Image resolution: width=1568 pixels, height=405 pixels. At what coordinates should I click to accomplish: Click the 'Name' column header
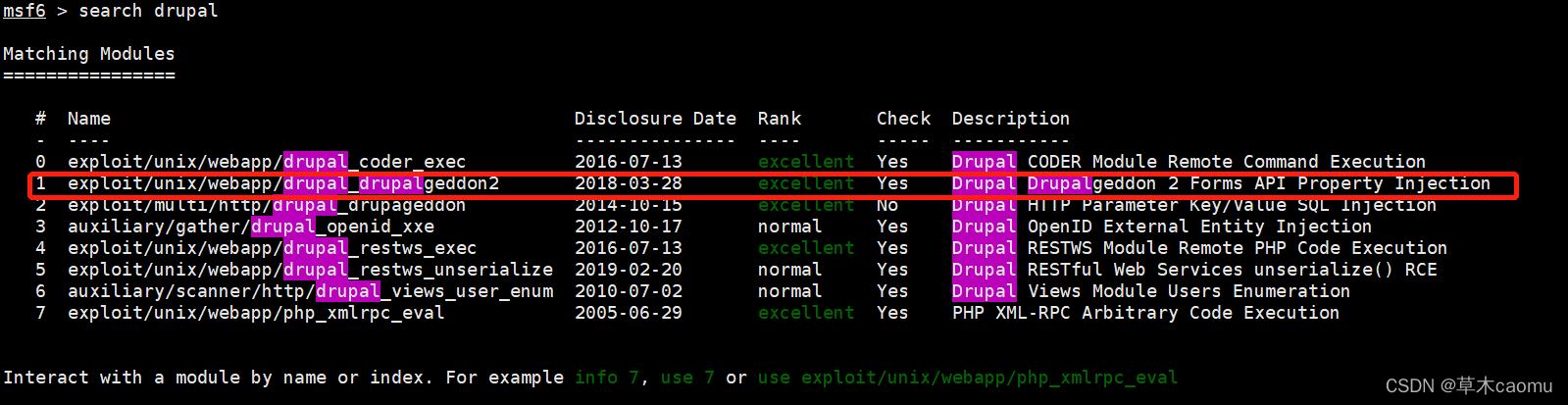point(89,119)
